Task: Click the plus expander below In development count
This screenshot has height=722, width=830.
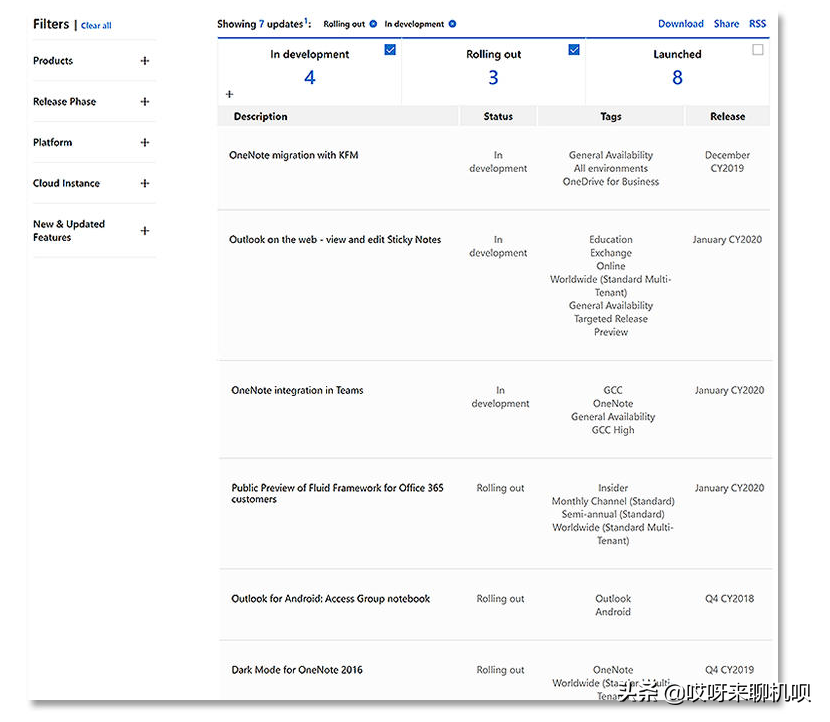Action: pos(229,94)
